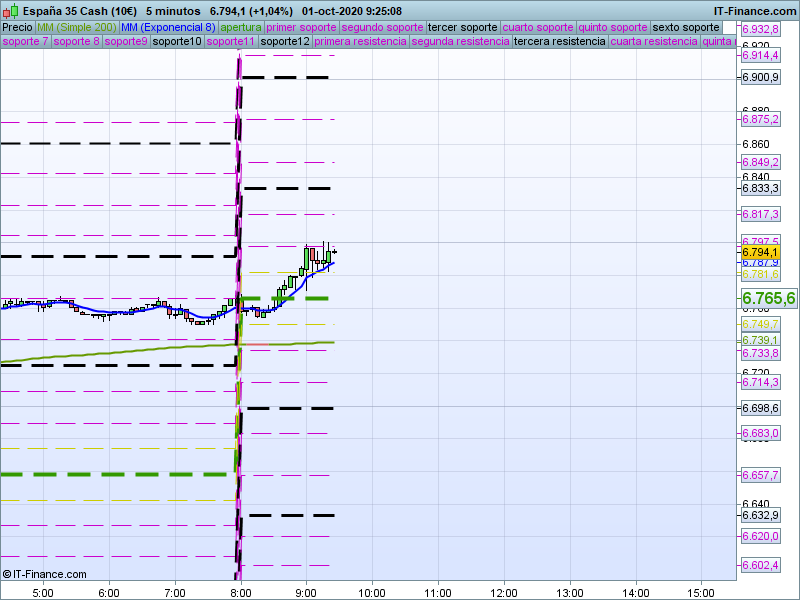Select the 6.900,9 price level label
The image size is (800, 600).
pos(760,77)
